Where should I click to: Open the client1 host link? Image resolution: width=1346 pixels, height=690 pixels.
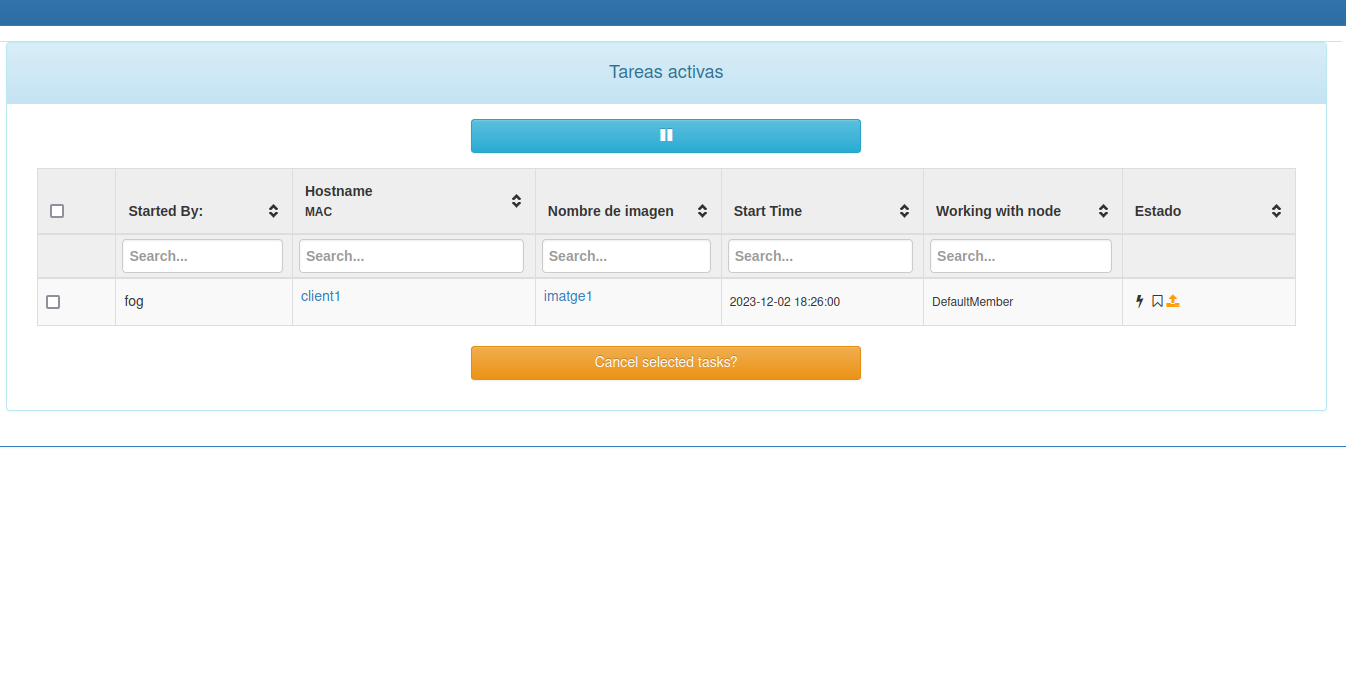pyautogui.click(x=321, y=296)
